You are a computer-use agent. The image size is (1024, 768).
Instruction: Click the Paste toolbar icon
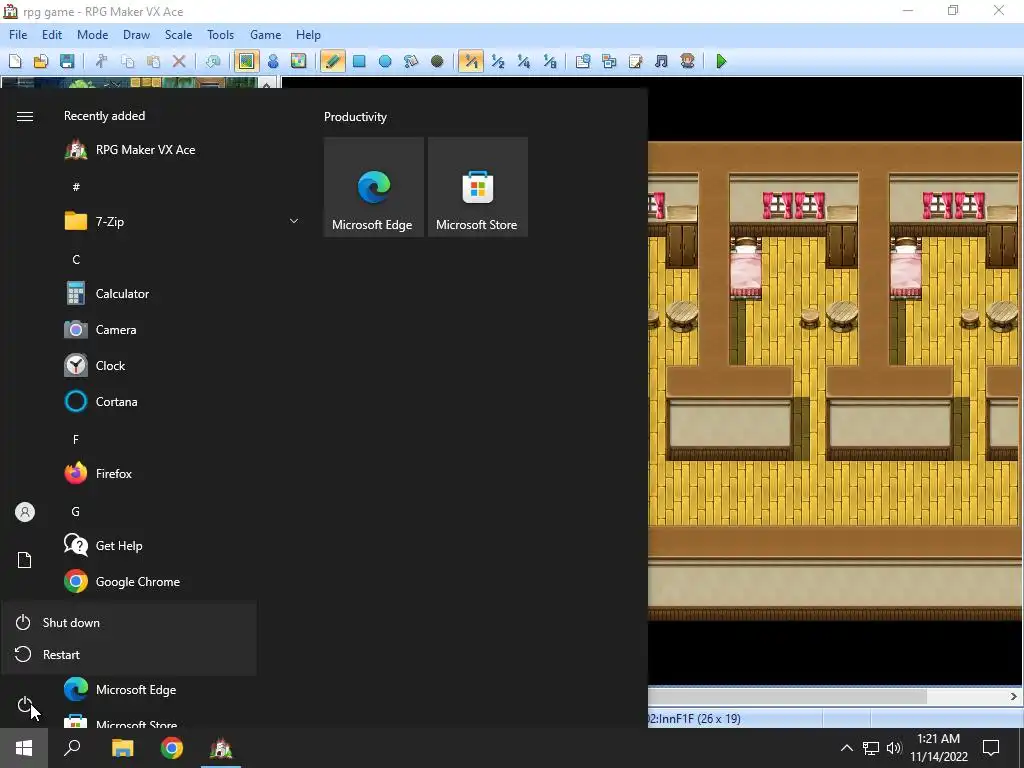pyautogui.click(x=153, y=61)
